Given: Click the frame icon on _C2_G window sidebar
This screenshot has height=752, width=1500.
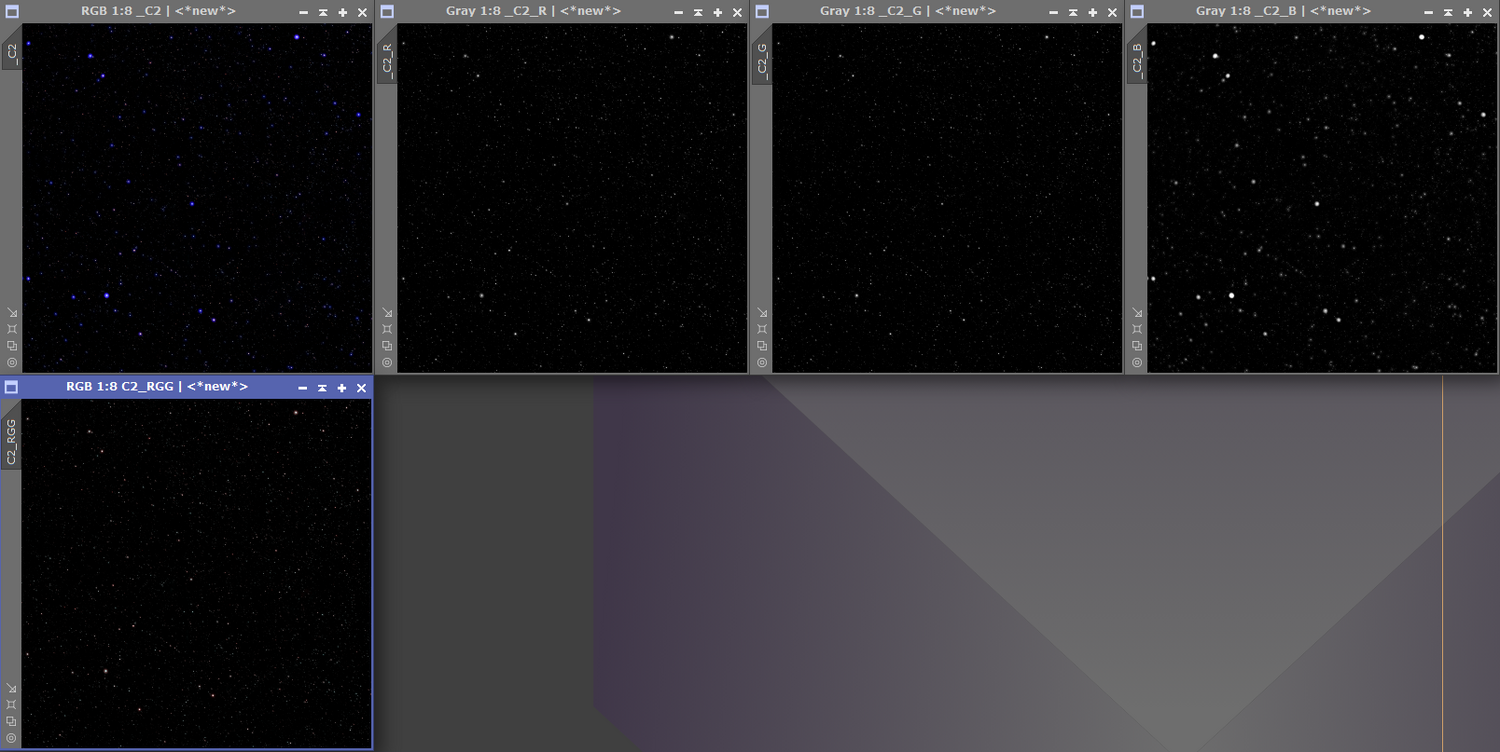Looking at the screenshot, I should 761,328.
